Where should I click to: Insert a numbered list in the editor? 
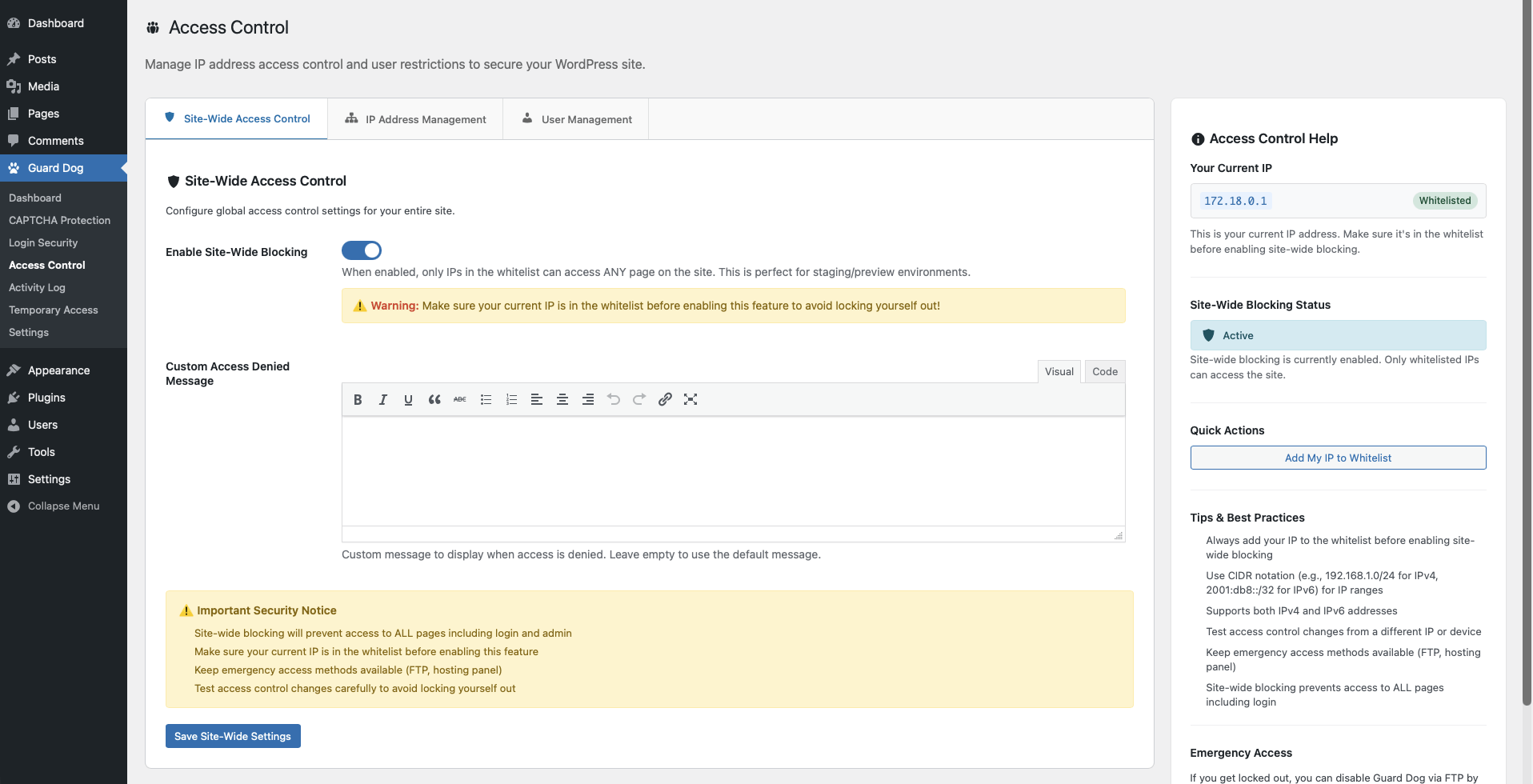coord(511,399)
